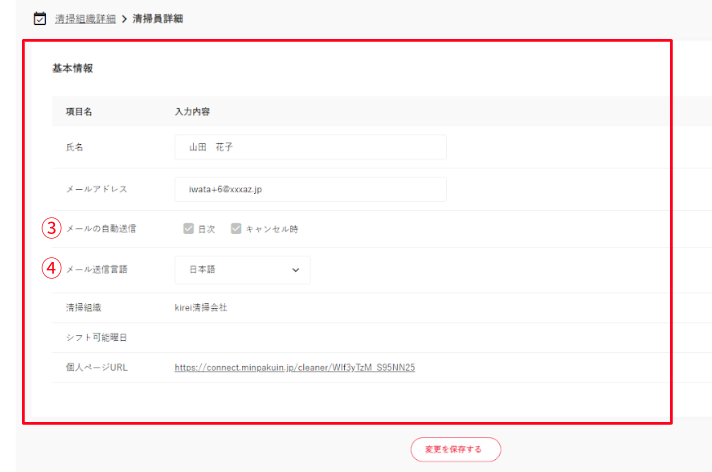Click the 入力内容 column header

click(192, 111)
